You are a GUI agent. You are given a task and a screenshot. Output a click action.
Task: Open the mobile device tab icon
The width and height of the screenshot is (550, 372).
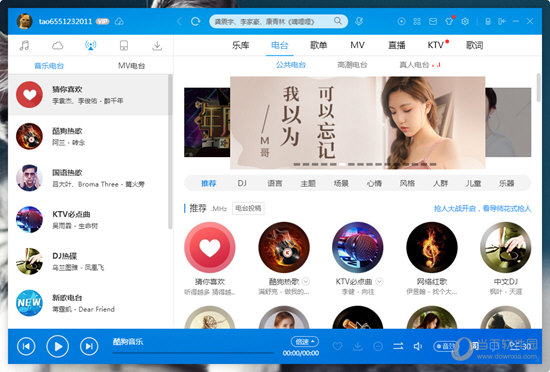click(124, 46)
